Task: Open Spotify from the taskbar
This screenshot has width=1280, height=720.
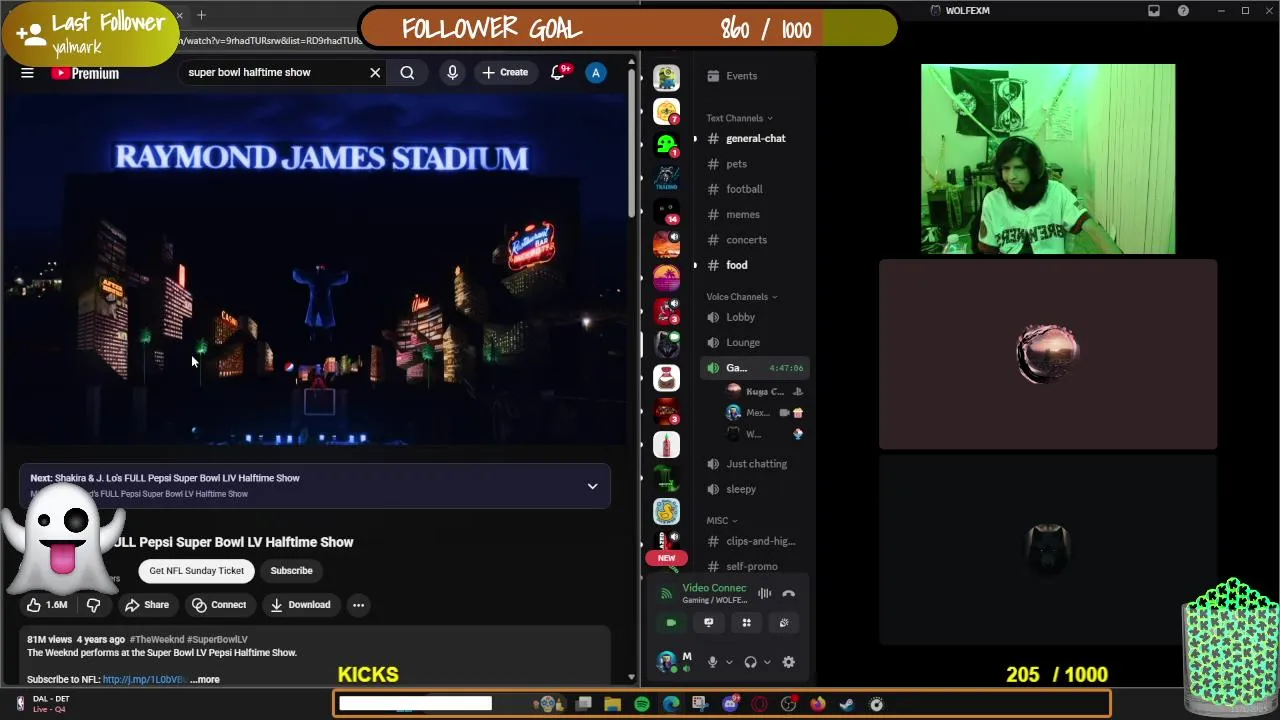Action: pos(642,704)
